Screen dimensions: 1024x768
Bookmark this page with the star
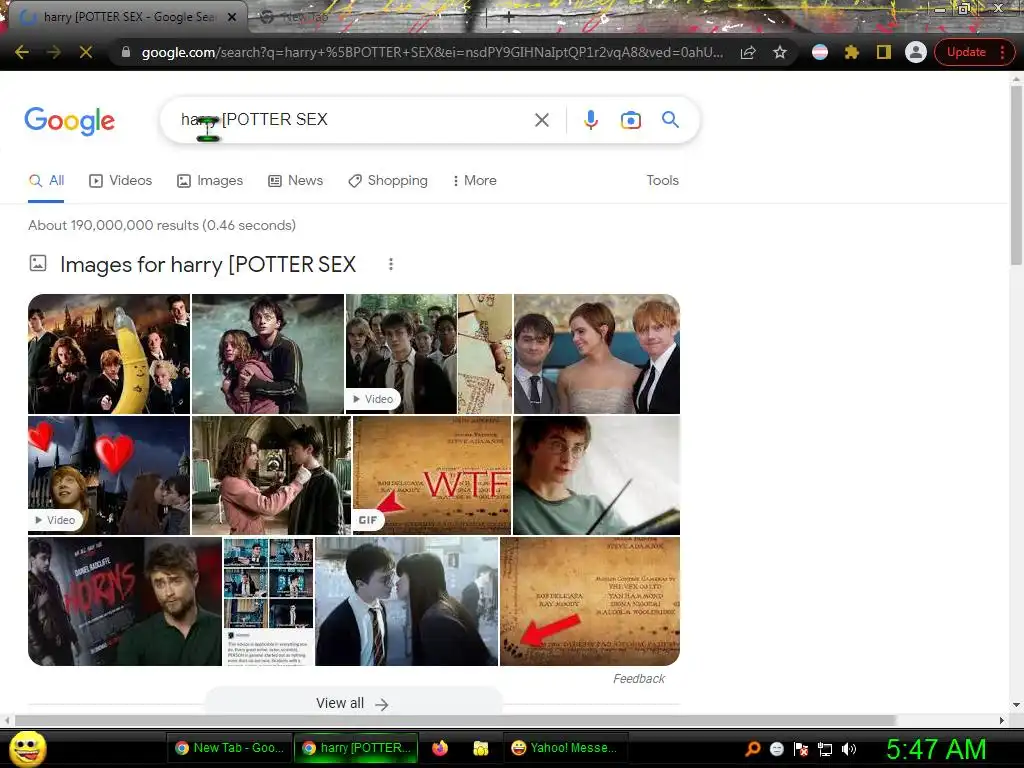[780, 52]
